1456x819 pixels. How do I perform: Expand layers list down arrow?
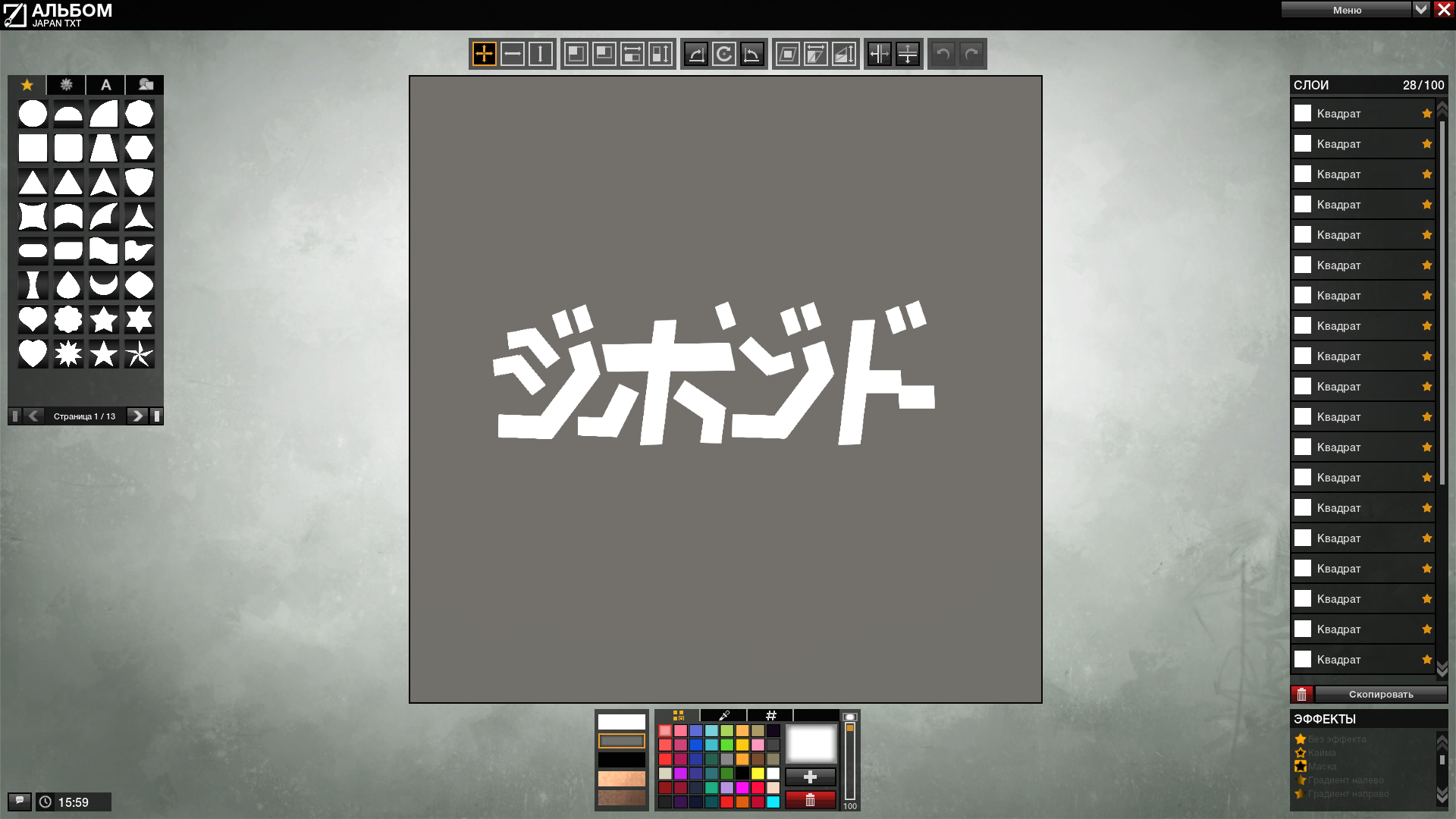pos(1442,669)
